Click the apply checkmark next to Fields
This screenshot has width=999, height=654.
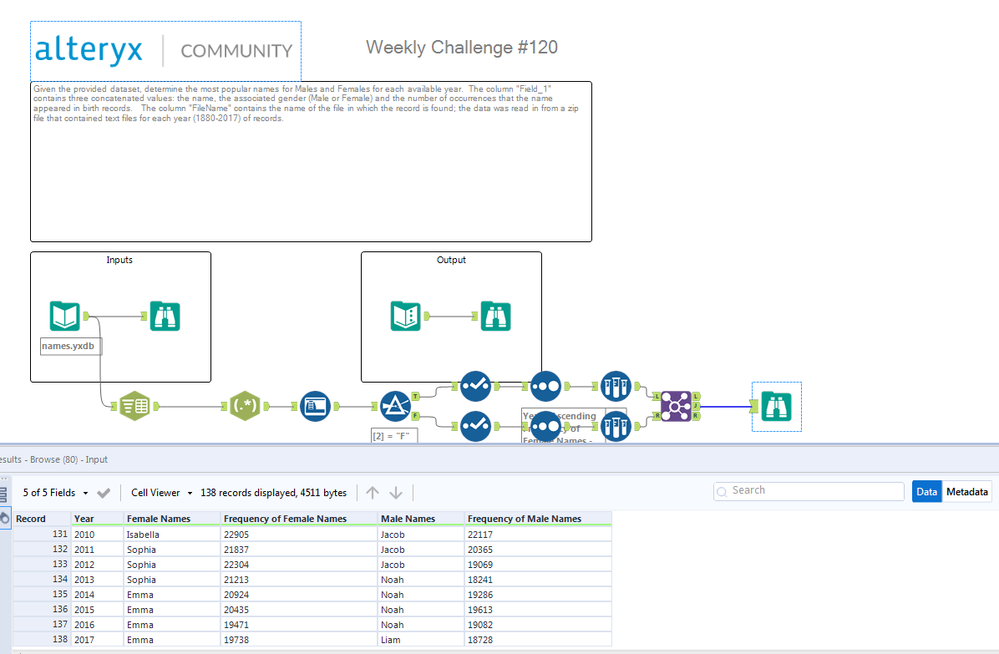(x=104, y=493)
